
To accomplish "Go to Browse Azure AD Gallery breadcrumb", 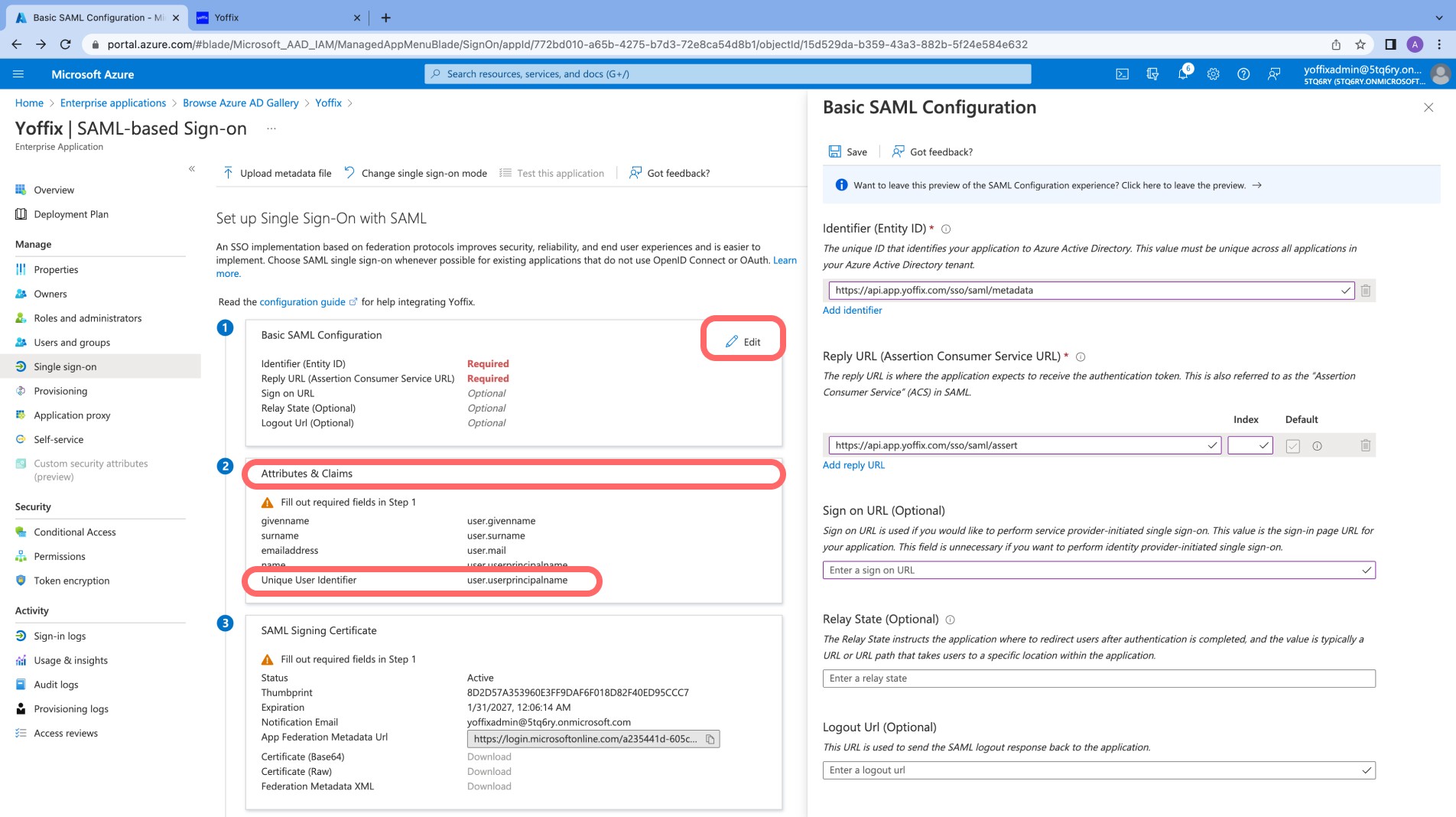I will 241,103.
